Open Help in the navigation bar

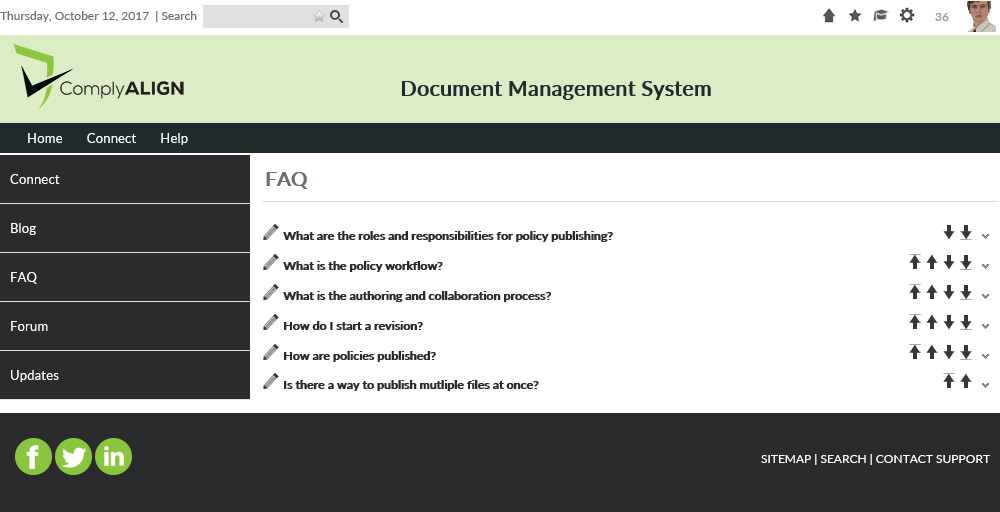(x=174, y=138)
